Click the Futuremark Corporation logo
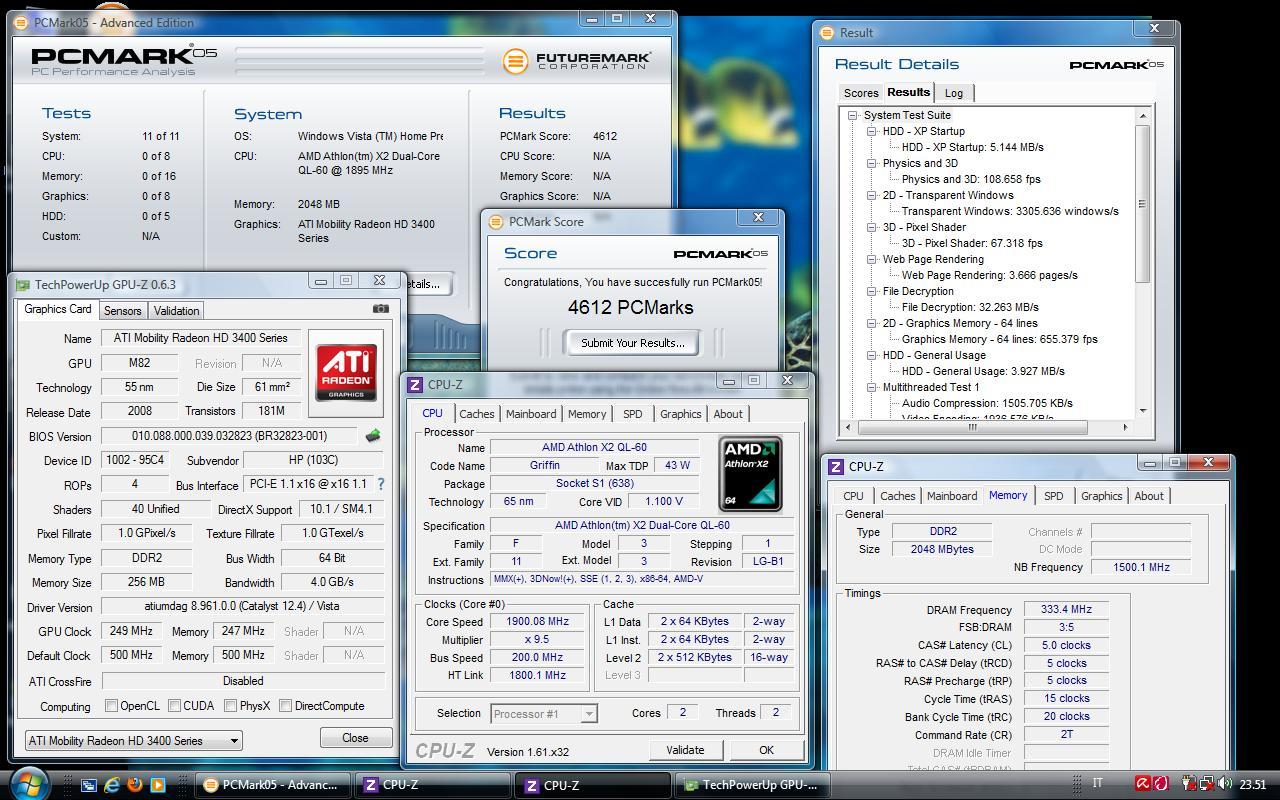Viewport: 1280px width, 800px height. point(577,61)
